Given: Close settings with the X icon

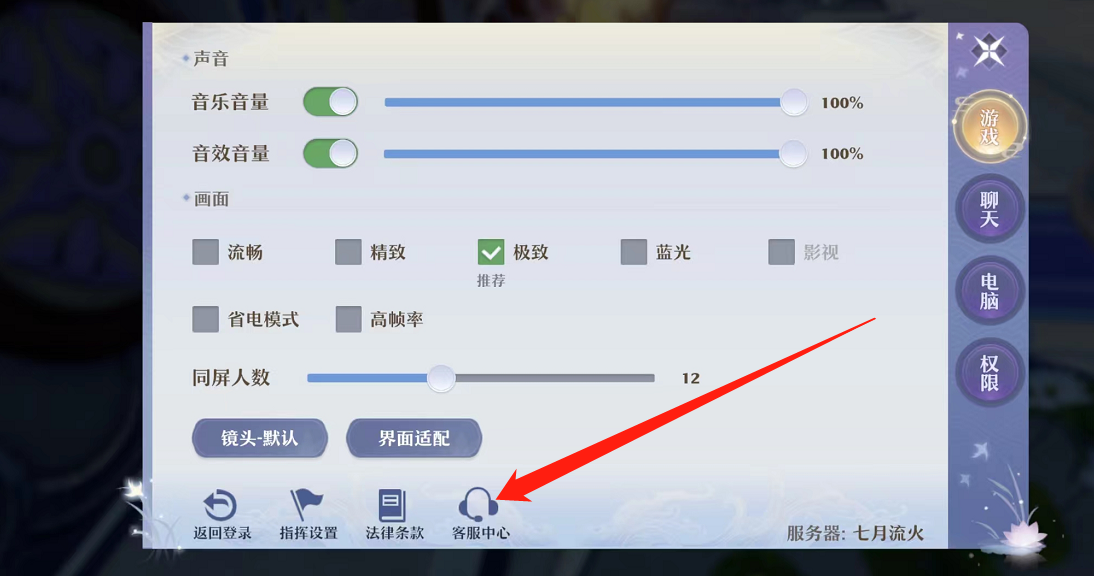Looking at the screenshot, I should pos(989,50).
